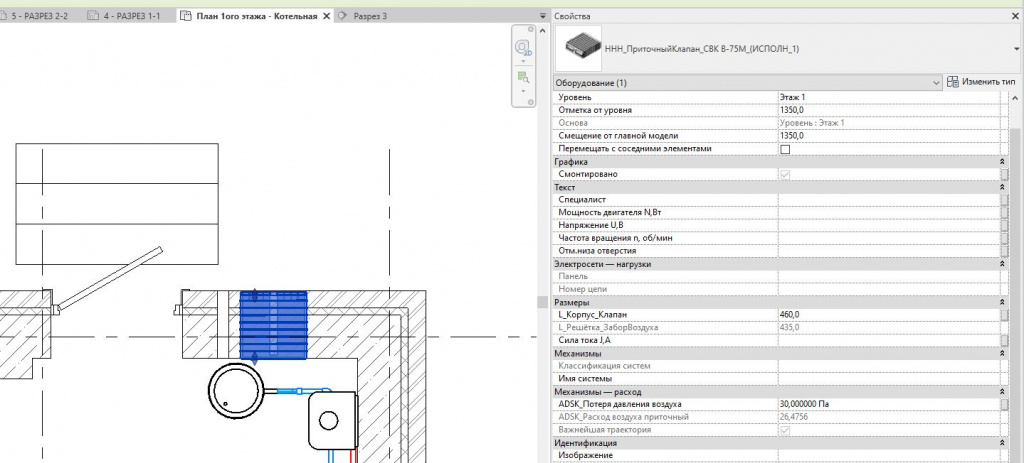Collapse the Электросети — нагрузки section

click(x=1002, y=264)
